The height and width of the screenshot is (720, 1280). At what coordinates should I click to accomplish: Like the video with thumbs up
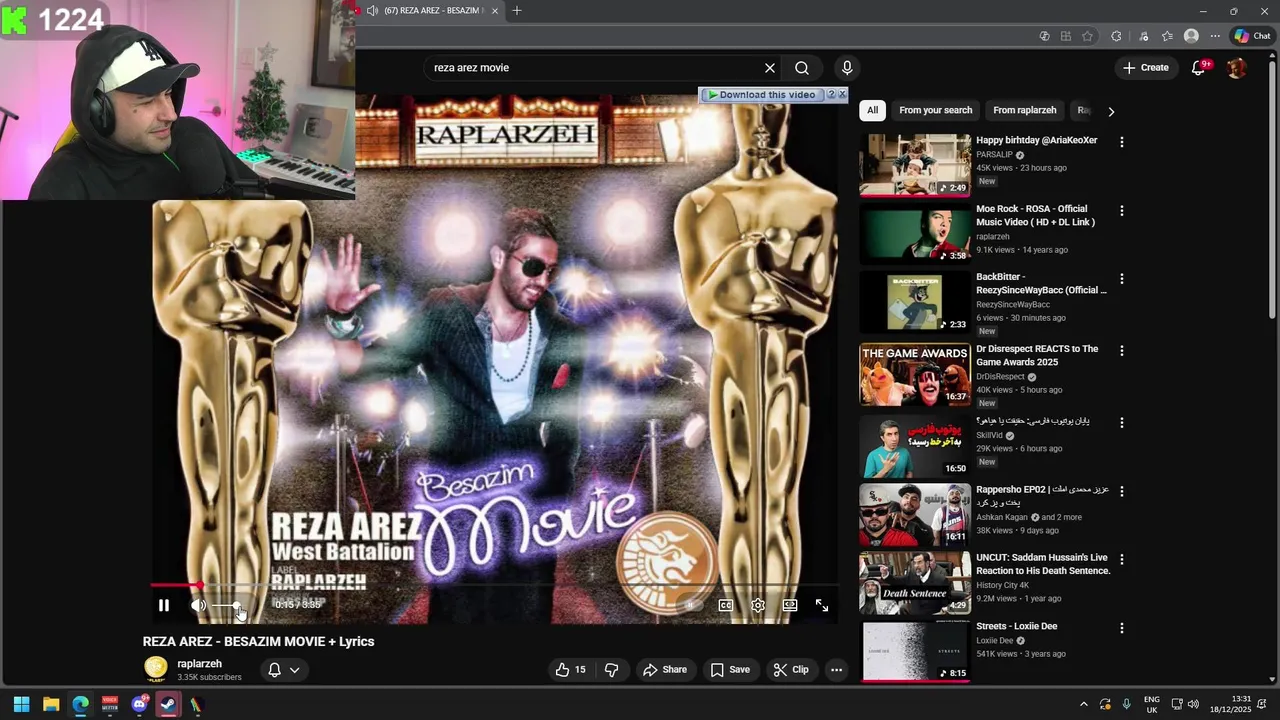click(570, 670)
